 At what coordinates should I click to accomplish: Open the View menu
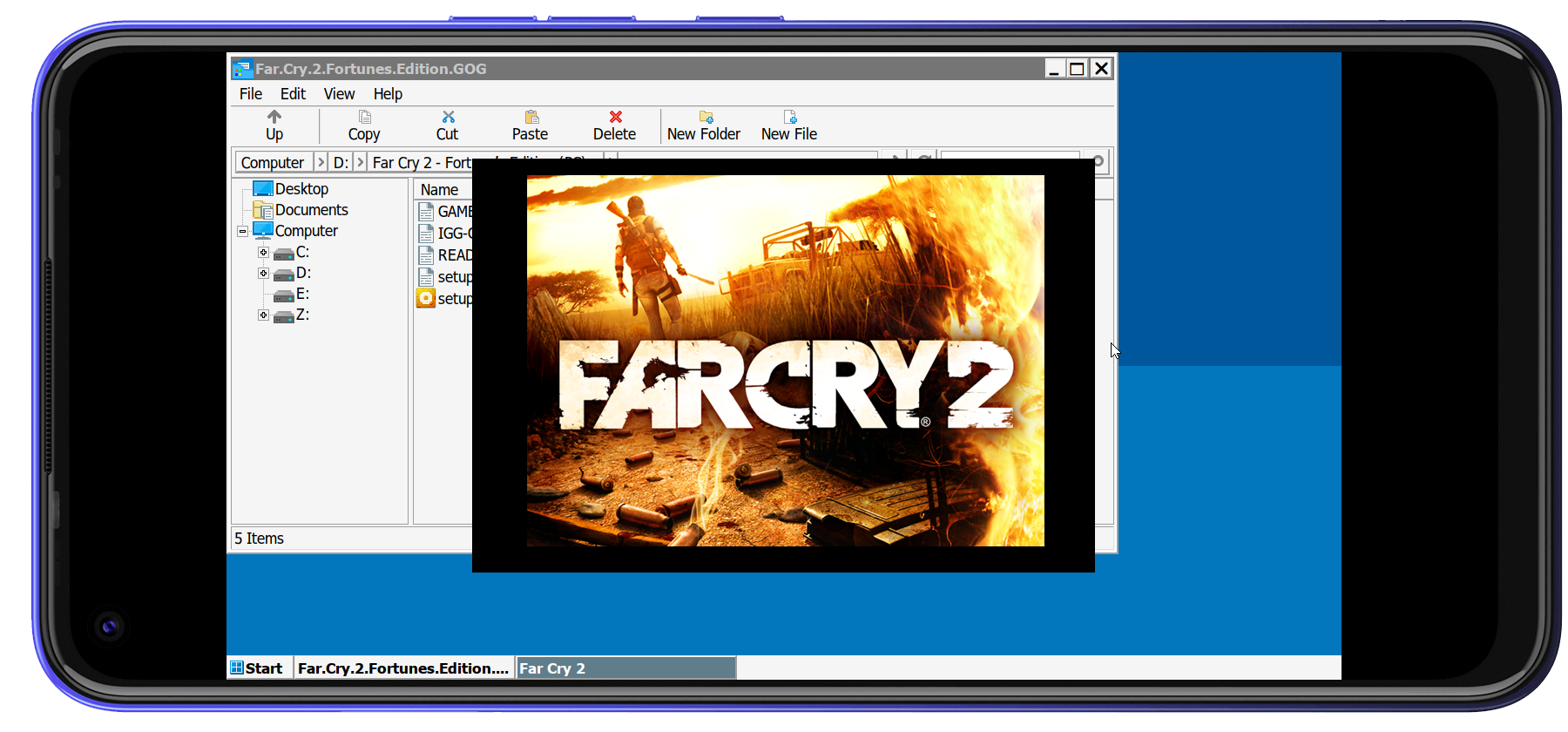pos(339,94)
